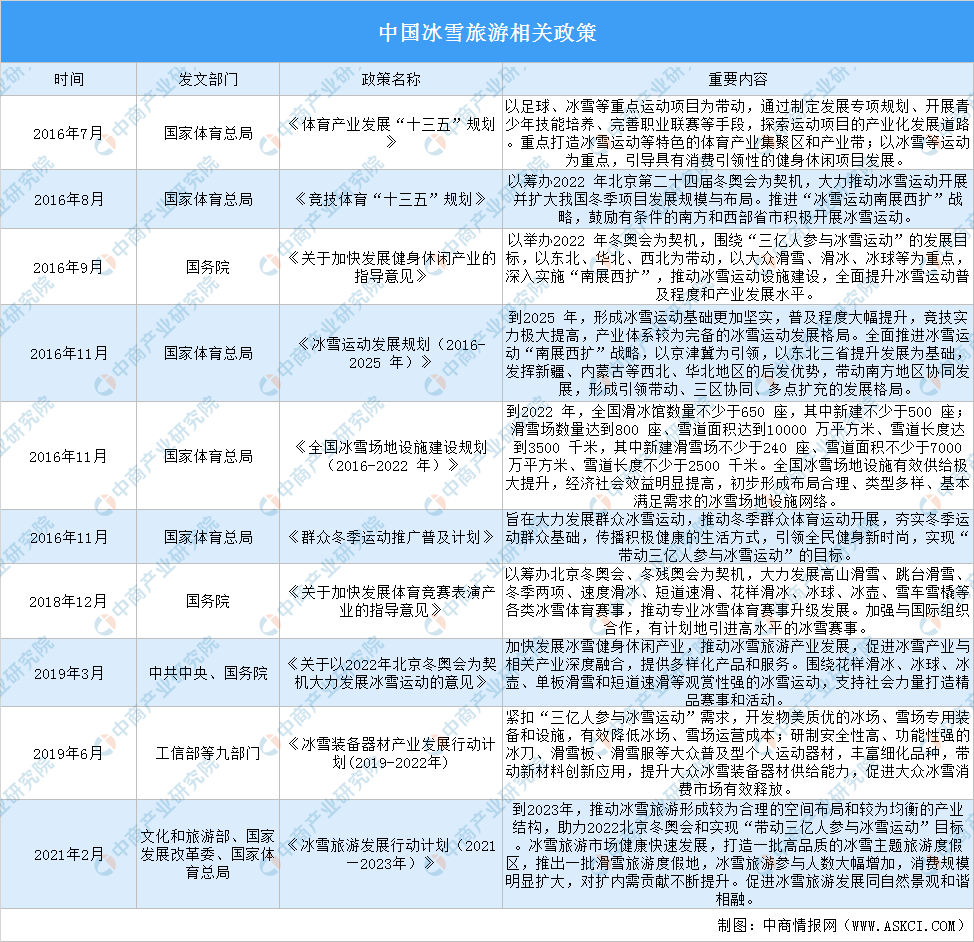The image size is (974, 942).
Task: Select 国家体育总局 in the 2016年8月 row
Action: (208, 199)
